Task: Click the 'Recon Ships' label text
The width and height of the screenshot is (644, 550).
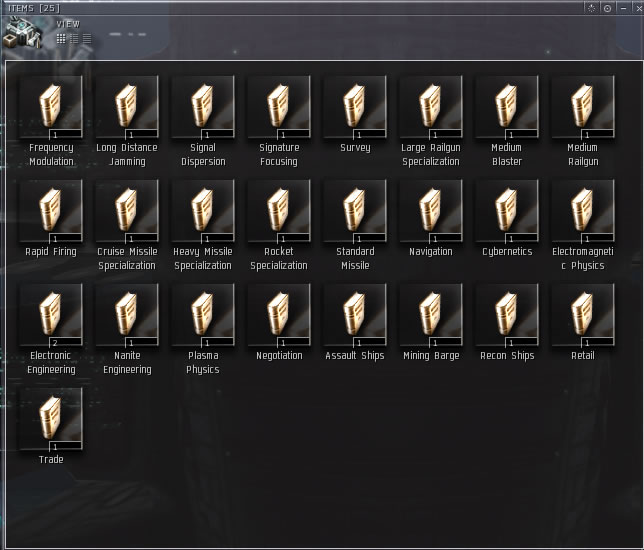Action: click(507, 355)
